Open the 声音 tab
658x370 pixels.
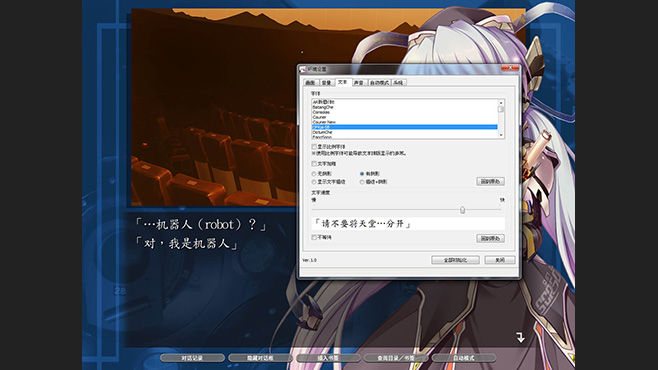tap(359, 83)
